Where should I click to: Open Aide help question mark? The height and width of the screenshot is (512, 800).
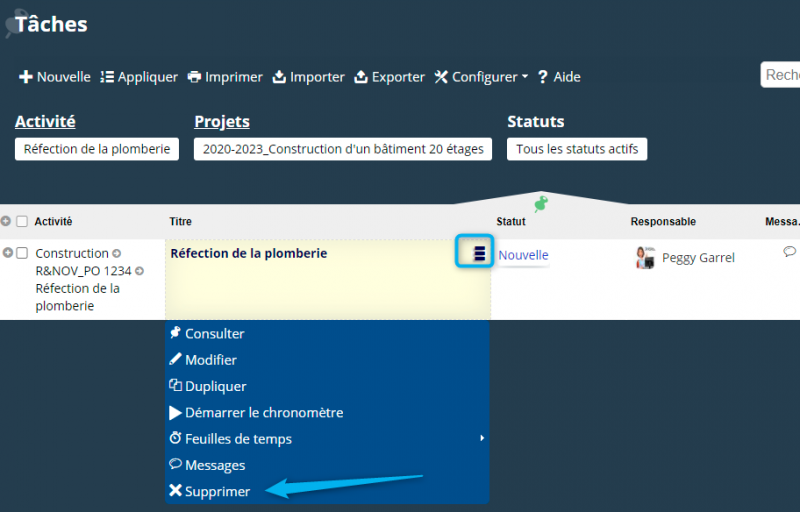(543, 77)
